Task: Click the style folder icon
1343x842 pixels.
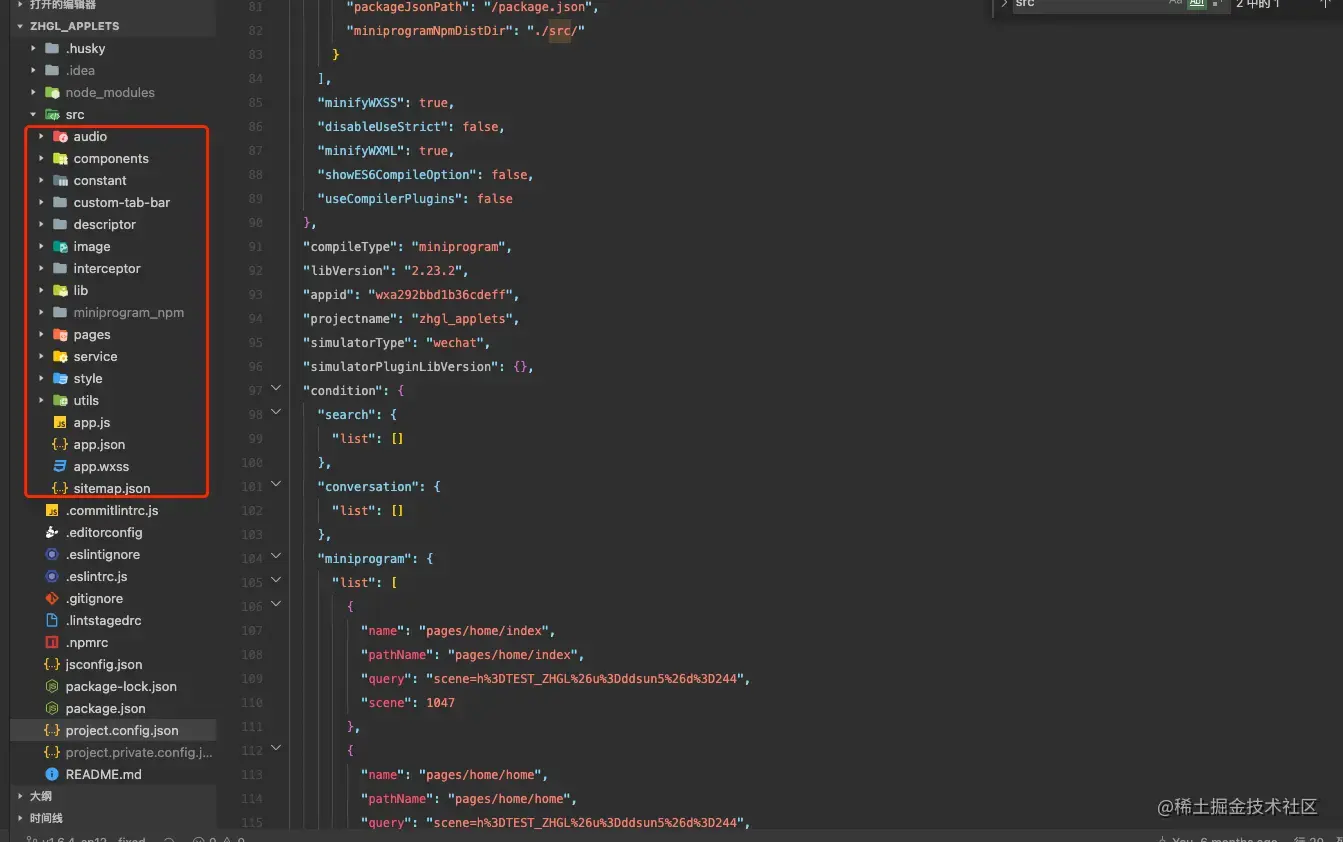Action: tap(60, 378)
